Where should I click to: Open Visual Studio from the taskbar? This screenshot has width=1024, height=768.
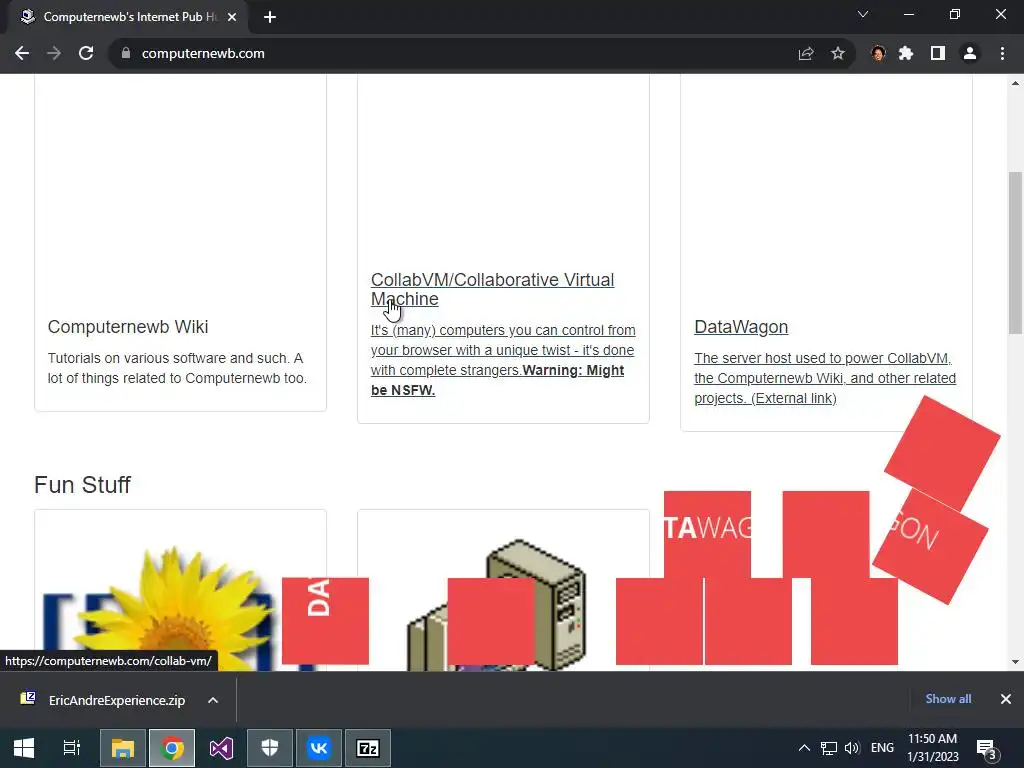[x=221, y=748]
